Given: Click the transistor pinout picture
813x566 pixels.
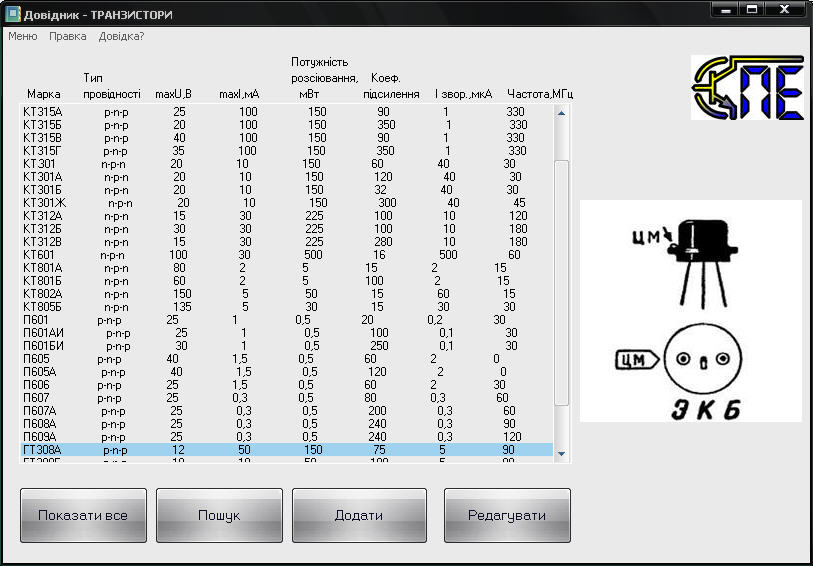Looking at the screenshot, I should click(691, 310).
